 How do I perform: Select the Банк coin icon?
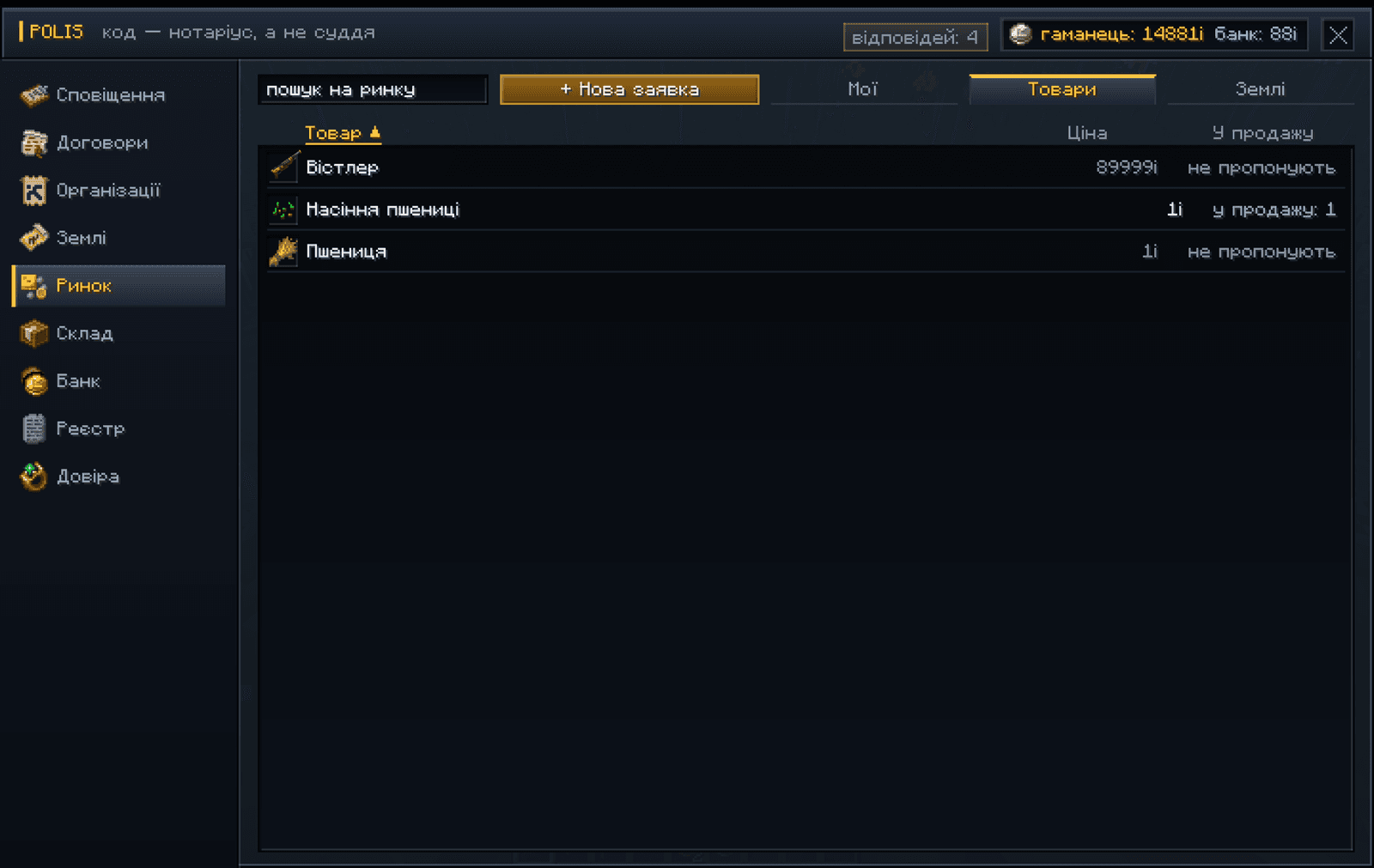tap(34, 381)
